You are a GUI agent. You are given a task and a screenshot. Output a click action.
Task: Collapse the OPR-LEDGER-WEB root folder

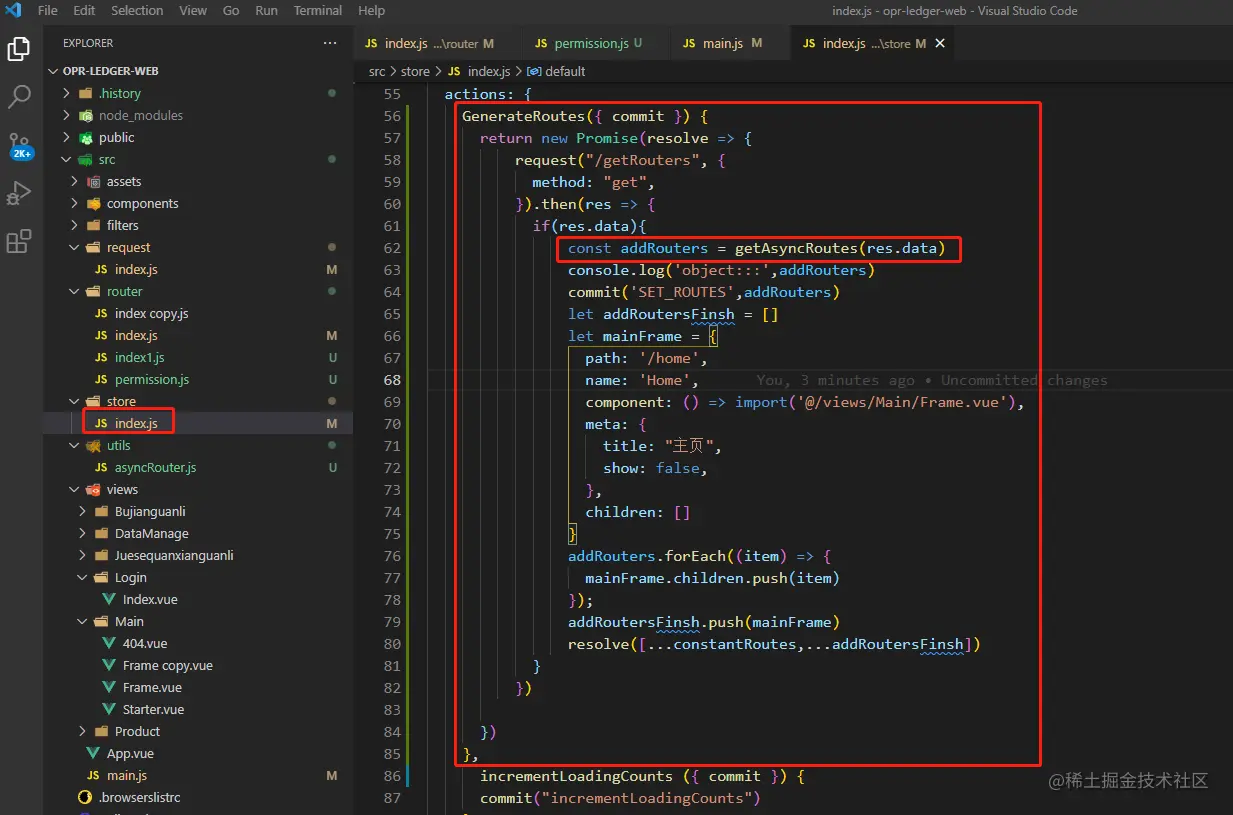[55, 71]
